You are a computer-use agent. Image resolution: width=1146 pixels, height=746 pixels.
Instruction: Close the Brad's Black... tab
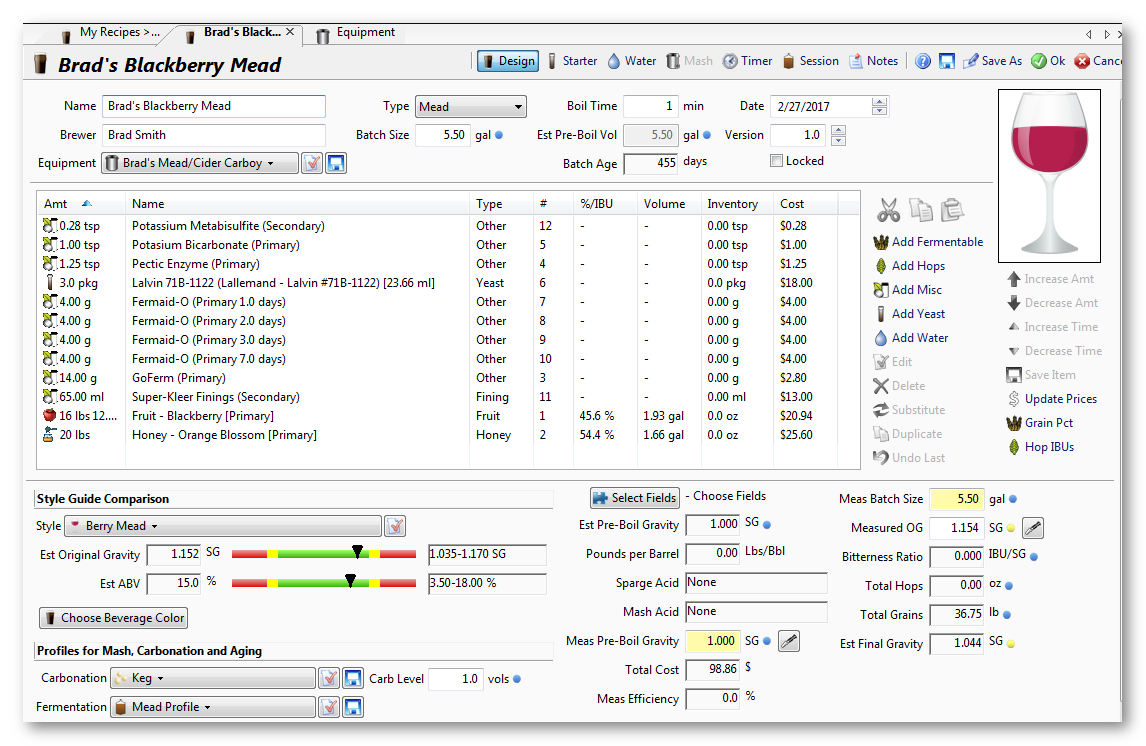(x=290, y=32)
